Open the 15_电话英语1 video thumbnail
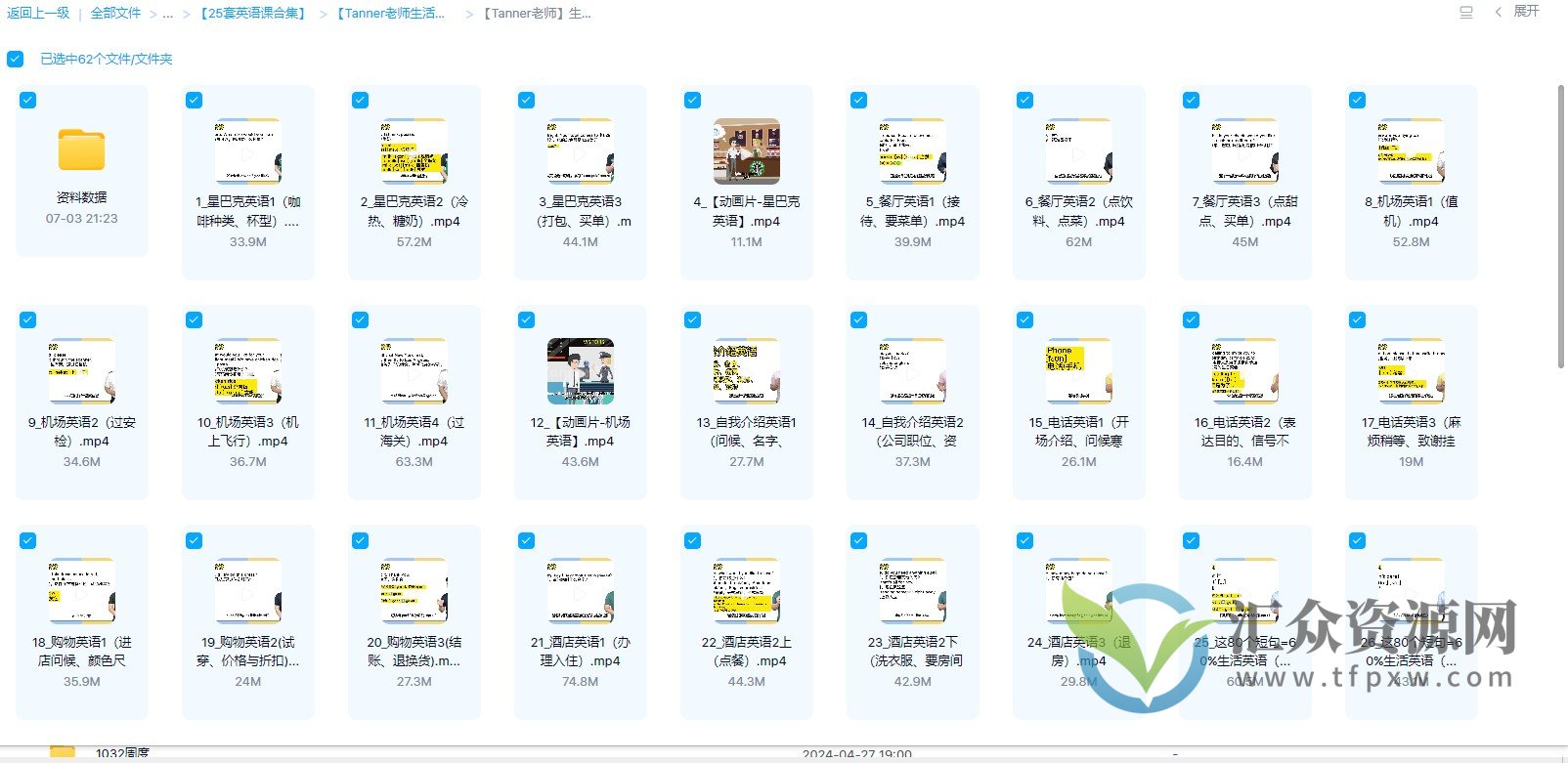 click(1078, 371)
